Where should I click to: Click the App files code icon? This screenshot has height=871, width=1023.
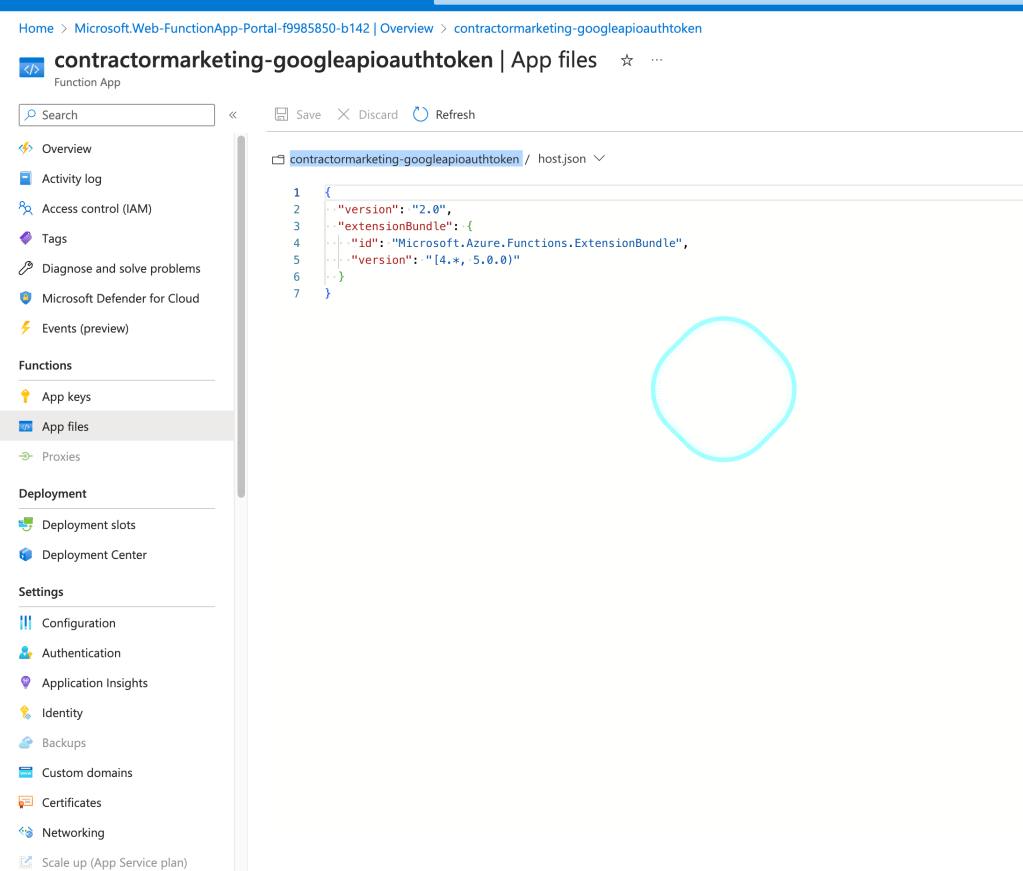[25, 427]
